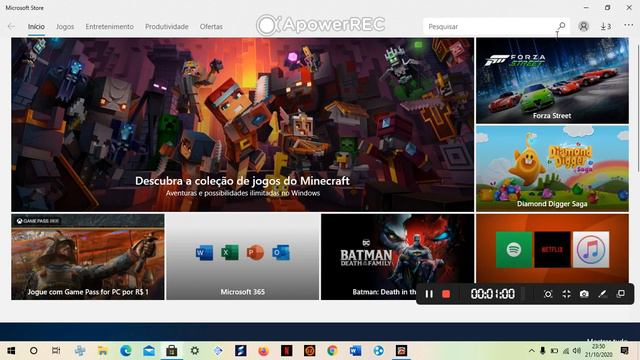
Task: Open the Início tab
Action: [x=36, y=27]
